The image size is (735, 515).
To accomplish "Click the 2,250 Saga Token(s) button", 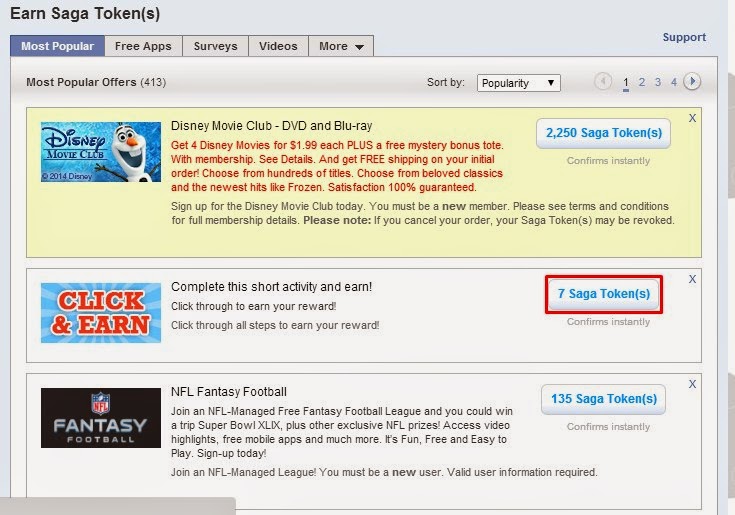I will pos(603,133).
